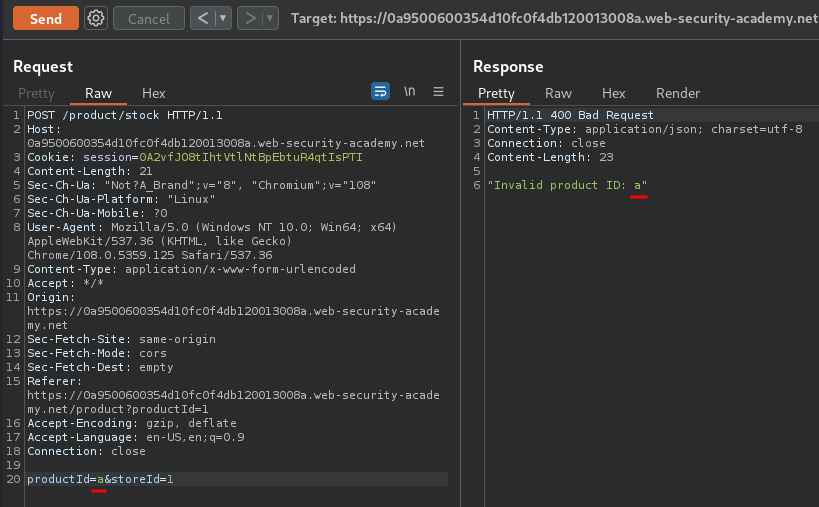Click the Content-Type form-urlencoded request header

[192, 269]
